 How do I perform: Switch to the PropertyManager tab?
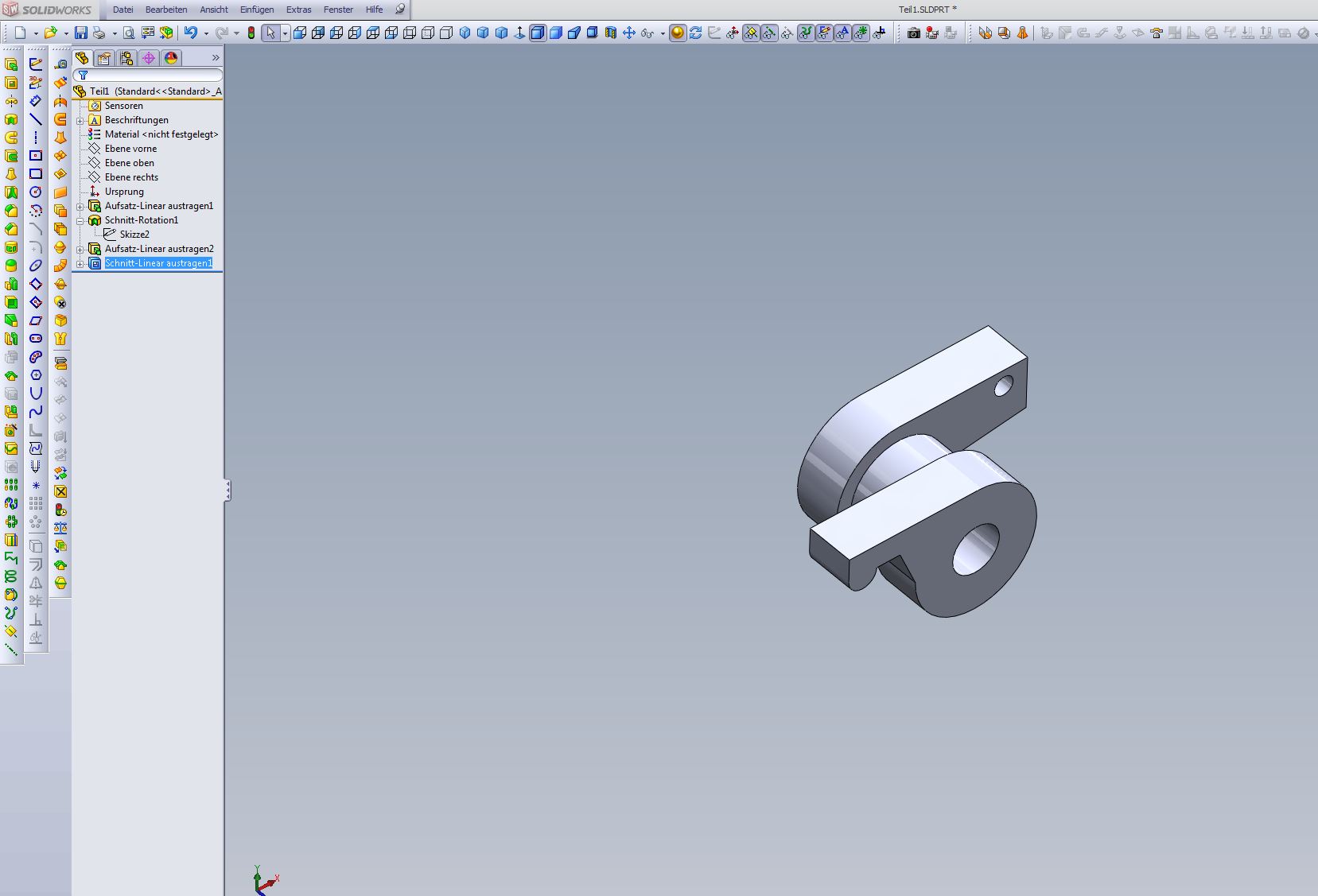pos(104,58)
